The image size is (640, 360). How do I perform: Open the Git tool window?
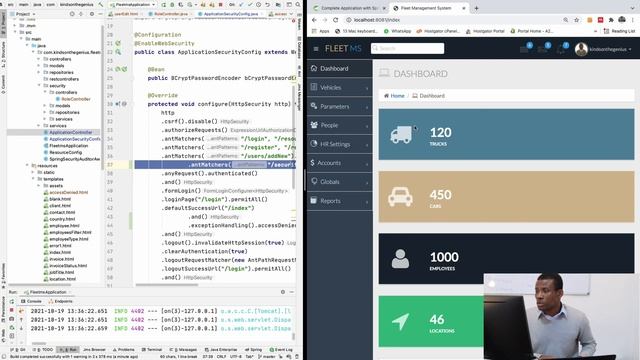(x=18, y=350)
